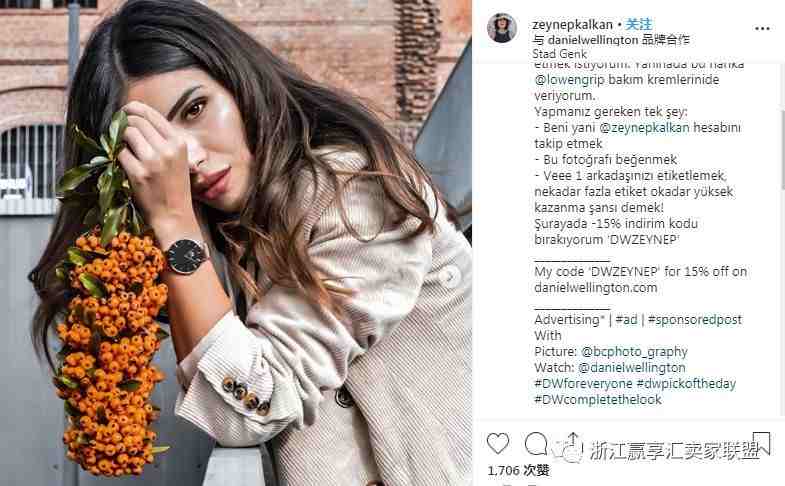Open the #sponsoredpost hashtag

tap(694, 319)
